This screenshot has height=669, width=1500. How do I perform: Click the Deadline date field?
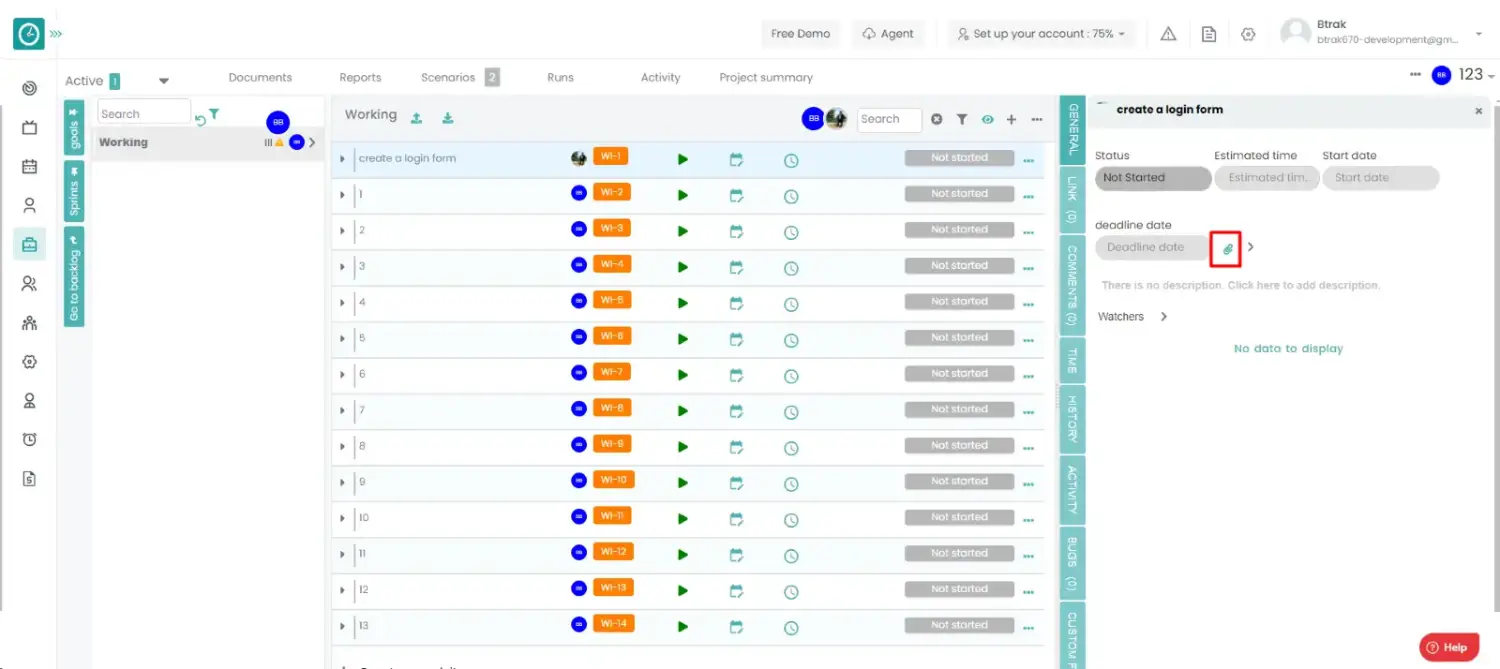1146,248
